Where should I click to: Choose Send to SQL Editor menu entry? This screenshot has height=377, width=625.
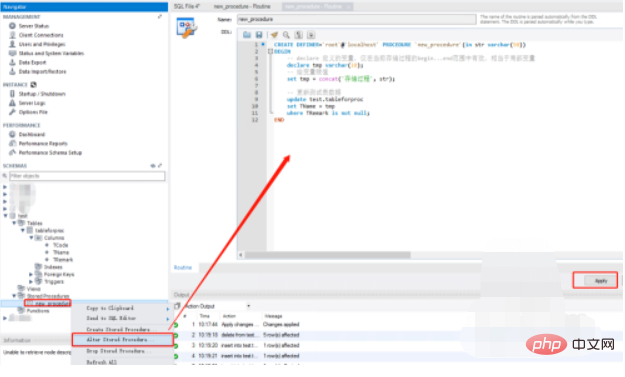coord(111,318)
